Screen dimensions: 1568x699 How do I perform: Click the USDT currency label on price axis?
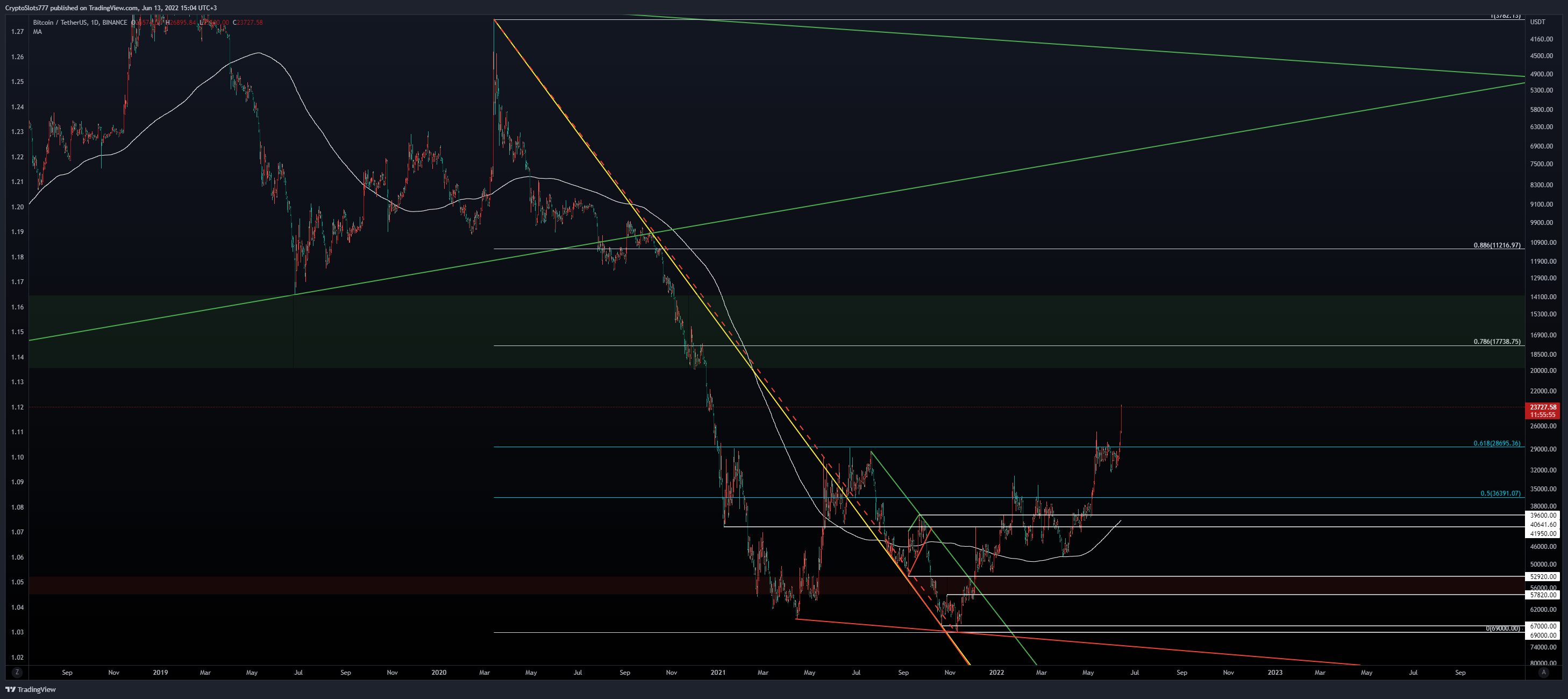pyautogui.click(x=1537, y=22)
